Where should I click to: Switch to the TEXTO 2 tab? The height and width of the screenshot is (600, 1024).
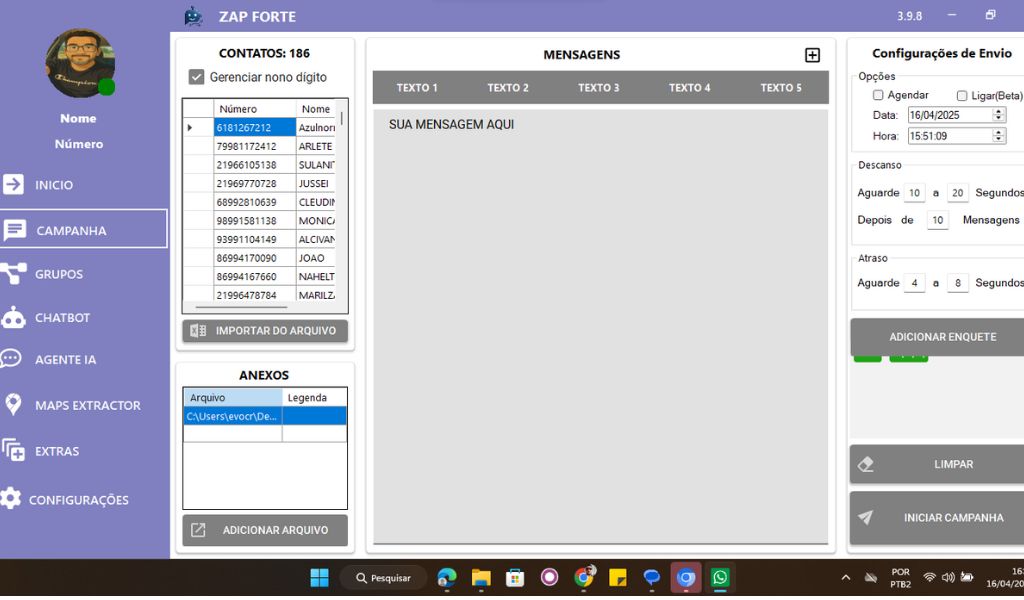(508, 88)
